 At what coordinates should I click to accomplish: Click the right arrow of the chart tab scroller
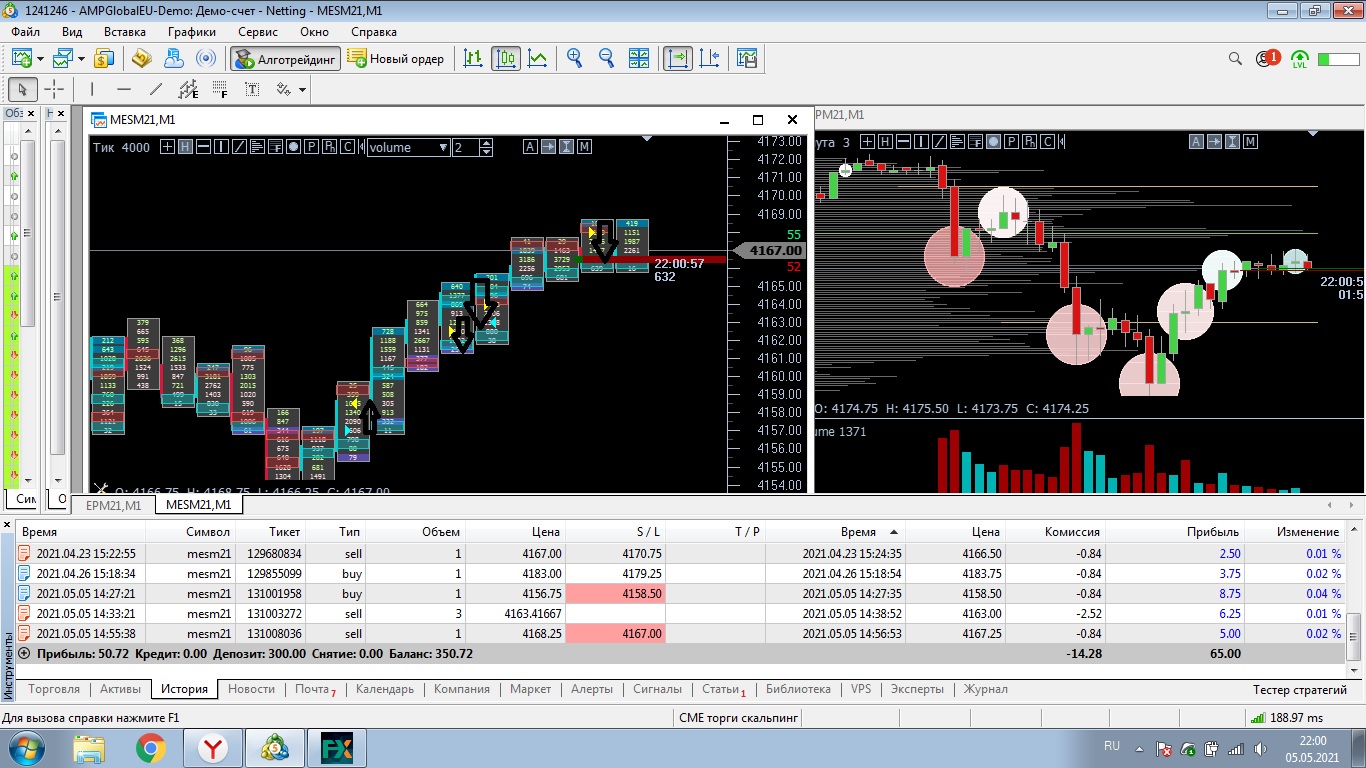pos(1350,505)
